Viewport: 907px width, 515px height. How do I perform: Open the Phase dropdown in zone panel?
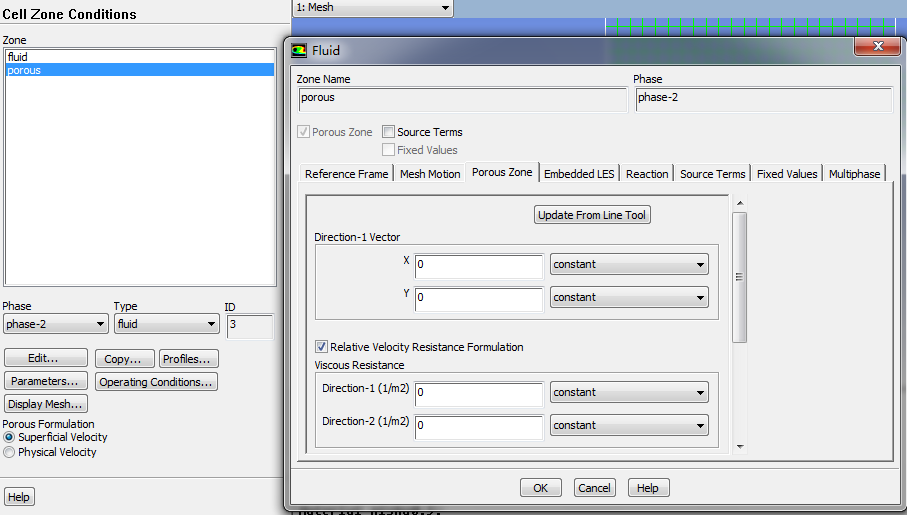[56, 324]
